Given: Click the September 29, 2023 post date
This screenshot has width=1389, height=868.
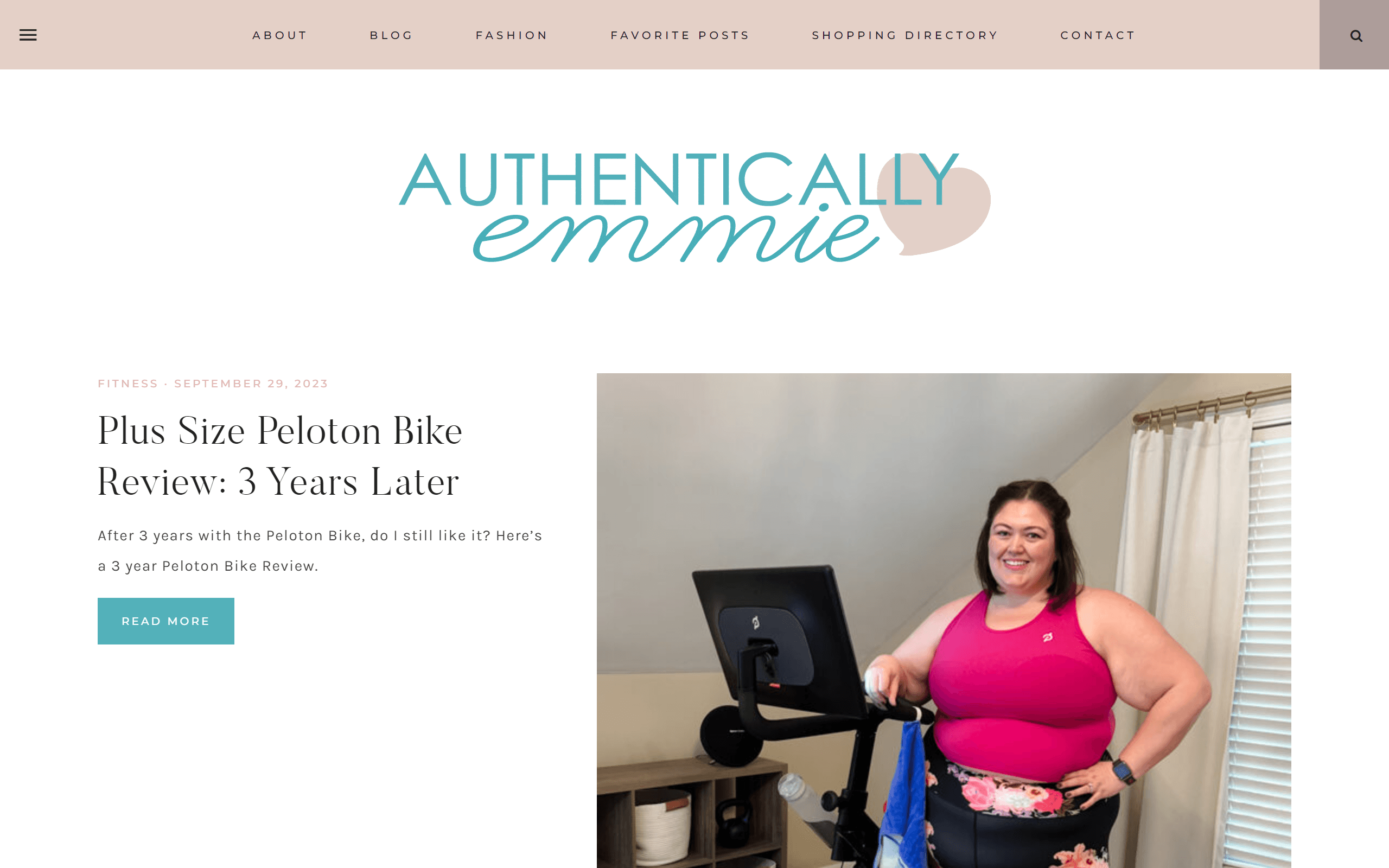Looking at the screenshot, I should (251, 384).
